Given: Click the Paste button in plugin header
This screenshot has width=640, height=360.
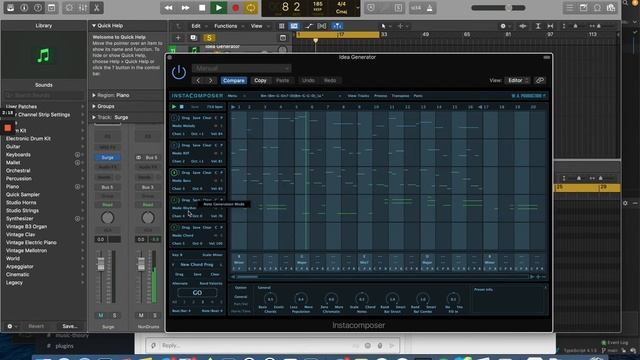Looking at the screenshot, I should 282,80.
